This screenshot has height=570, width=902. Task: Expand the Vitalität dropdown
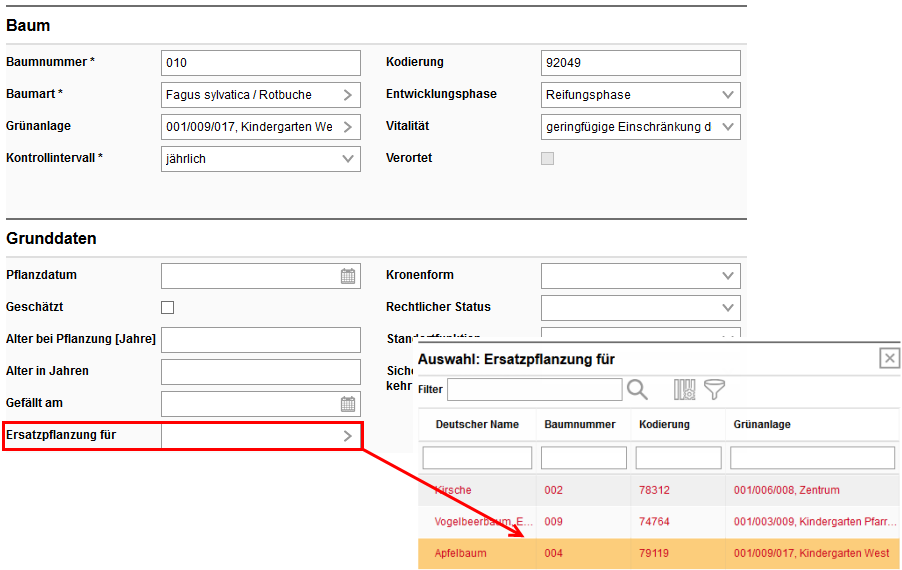[728, 127]
